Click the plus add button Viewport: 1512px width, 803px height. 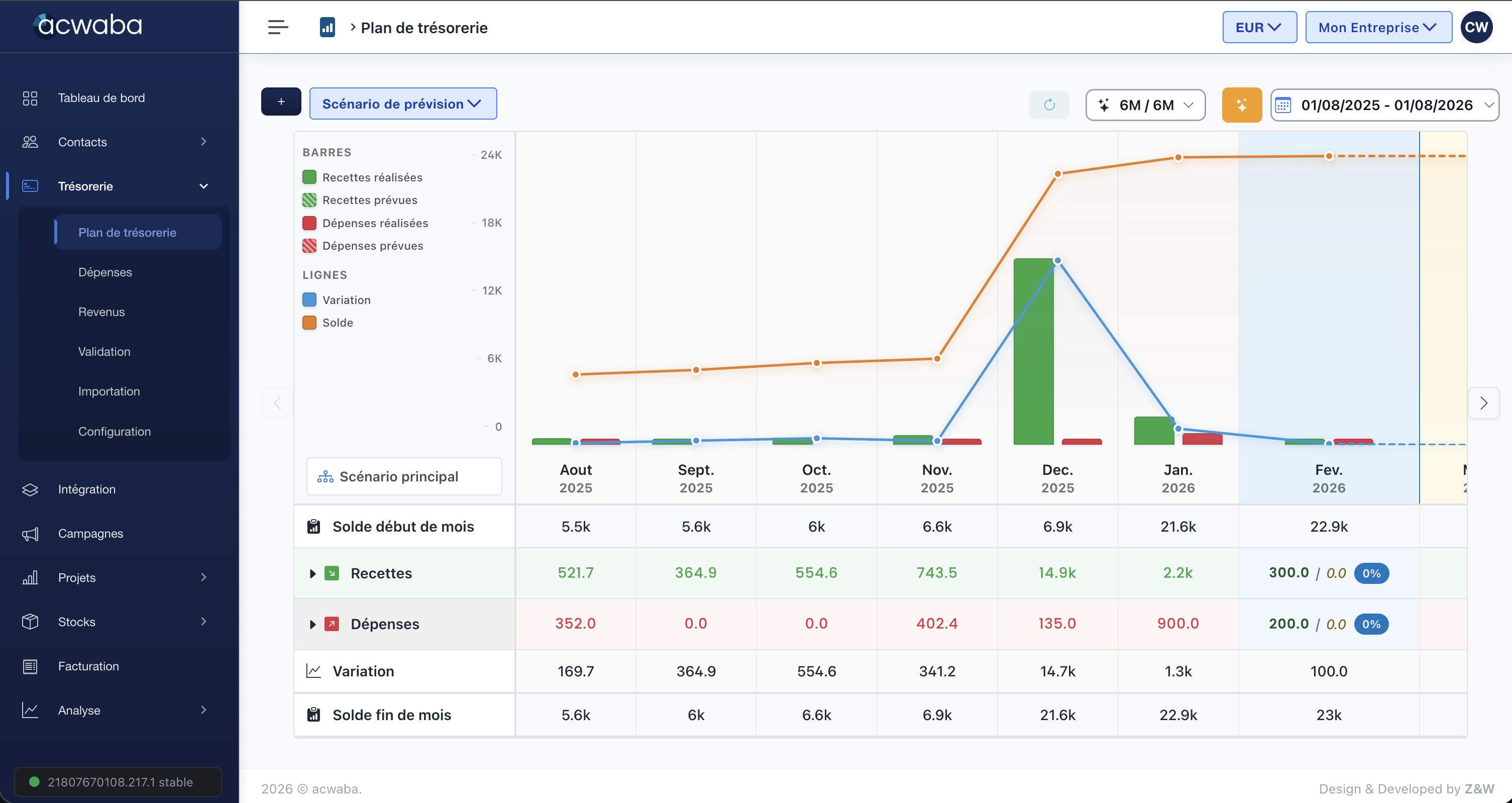click(281, 102)
